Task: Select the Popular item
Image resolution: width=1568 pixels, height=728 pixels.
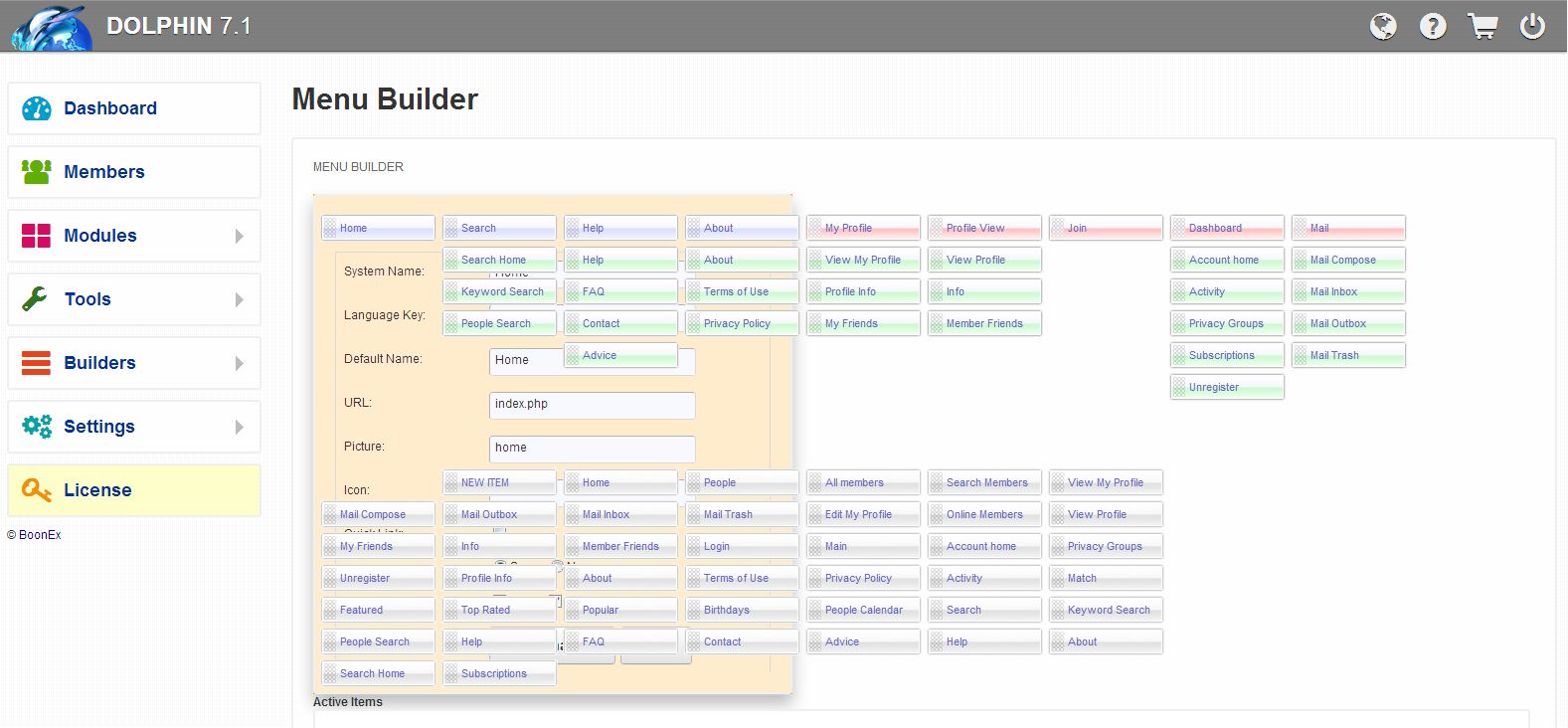Action: (620, 610)
